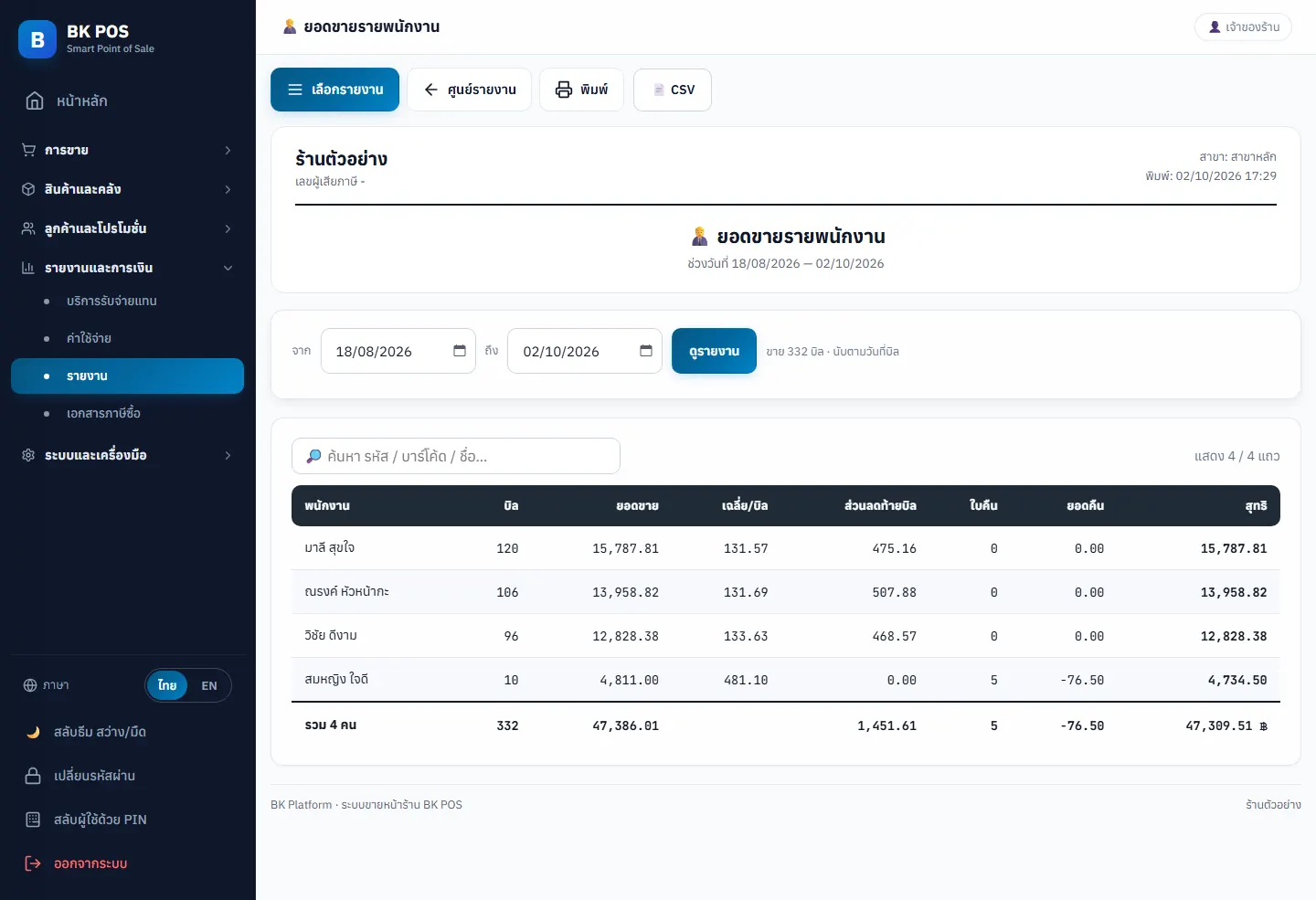Click the back arrow on ศูนย์รายงาน
1316x900 pixels.
(431, 90)
